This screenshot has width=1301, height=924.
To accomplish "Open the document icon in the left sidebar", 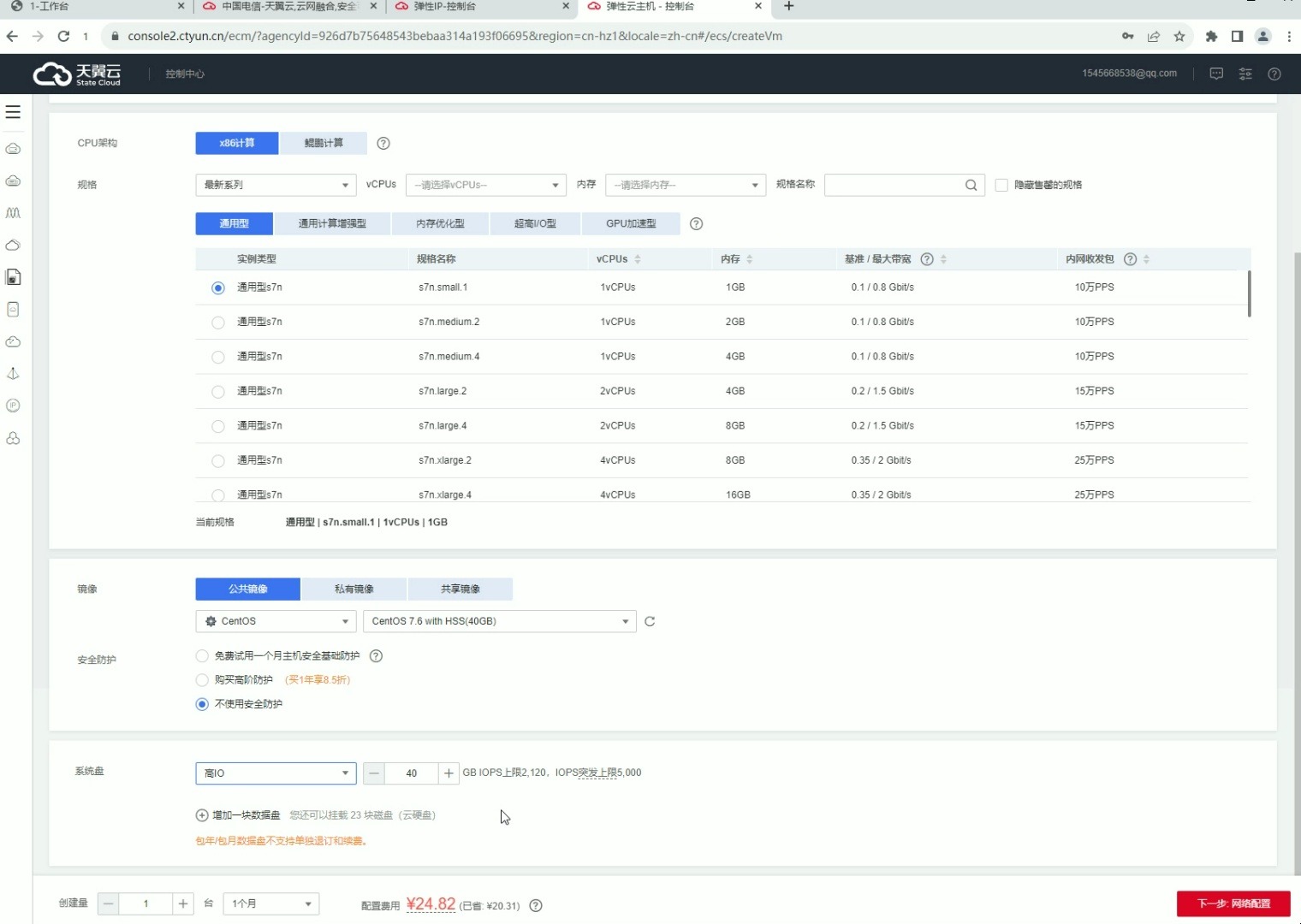I will (x=13, y=277).
